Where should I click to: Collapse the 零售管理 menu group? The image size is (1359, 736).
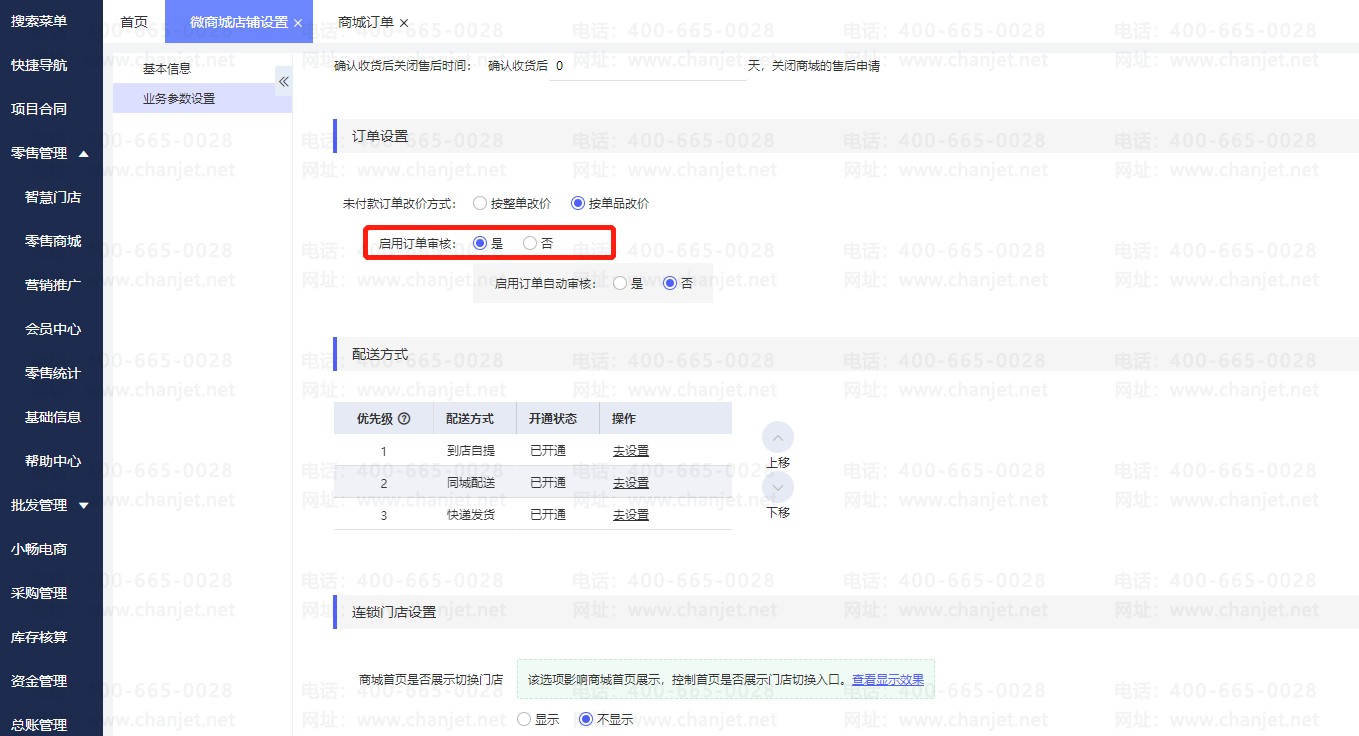84,153
